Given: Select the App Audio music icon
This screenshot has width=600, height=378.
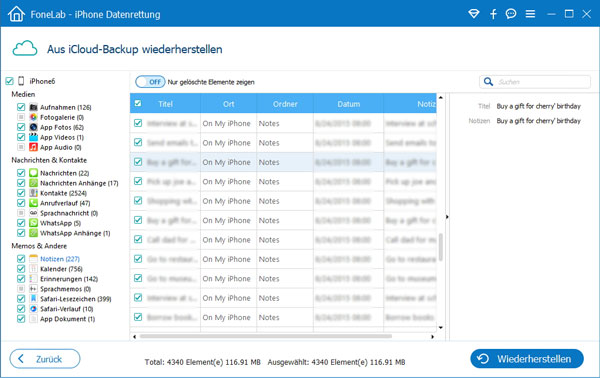Looking at the screenshot, I should point(34,147).
